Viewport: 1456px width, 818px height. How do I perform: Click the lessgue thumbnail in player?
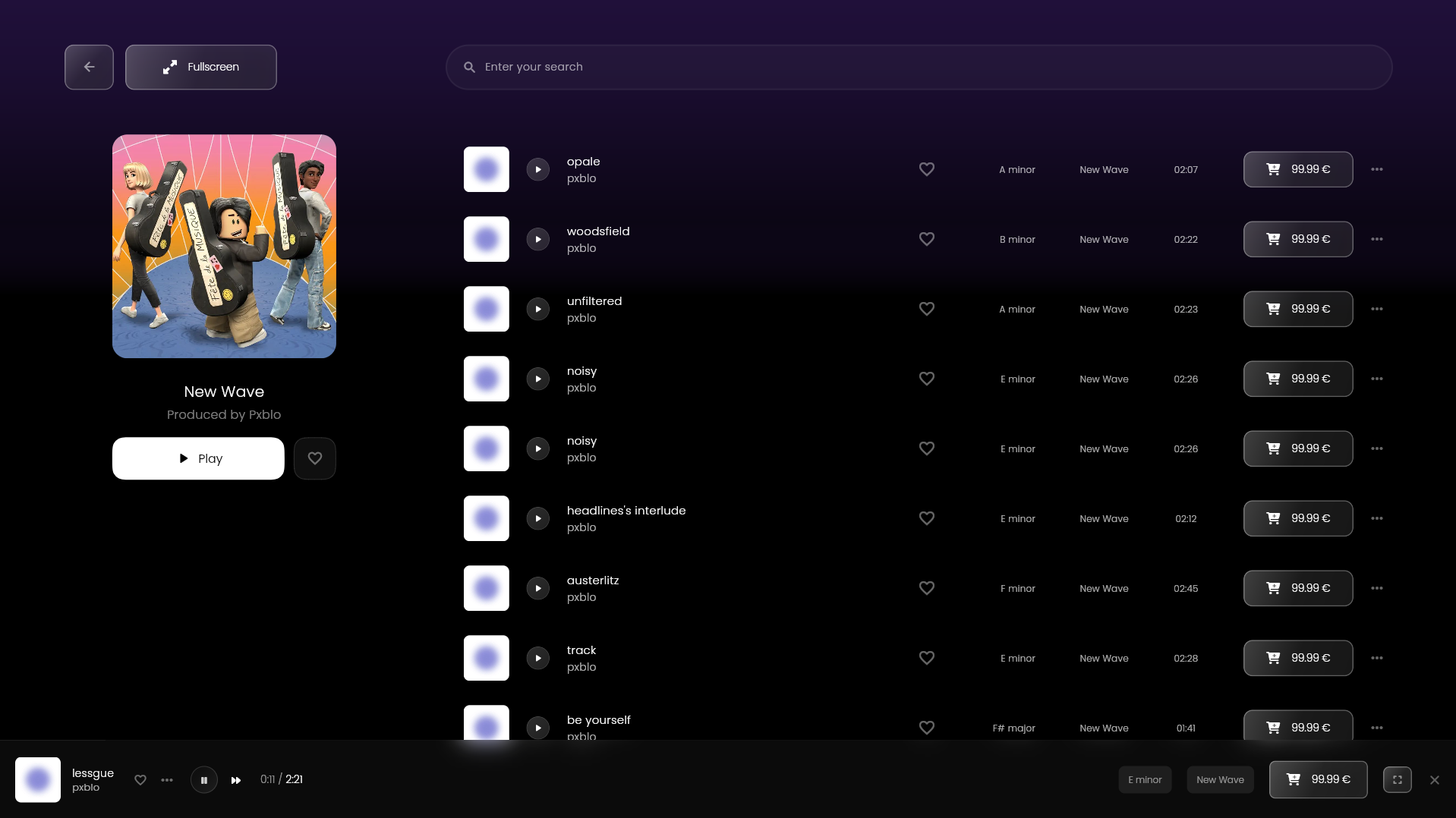38,779
